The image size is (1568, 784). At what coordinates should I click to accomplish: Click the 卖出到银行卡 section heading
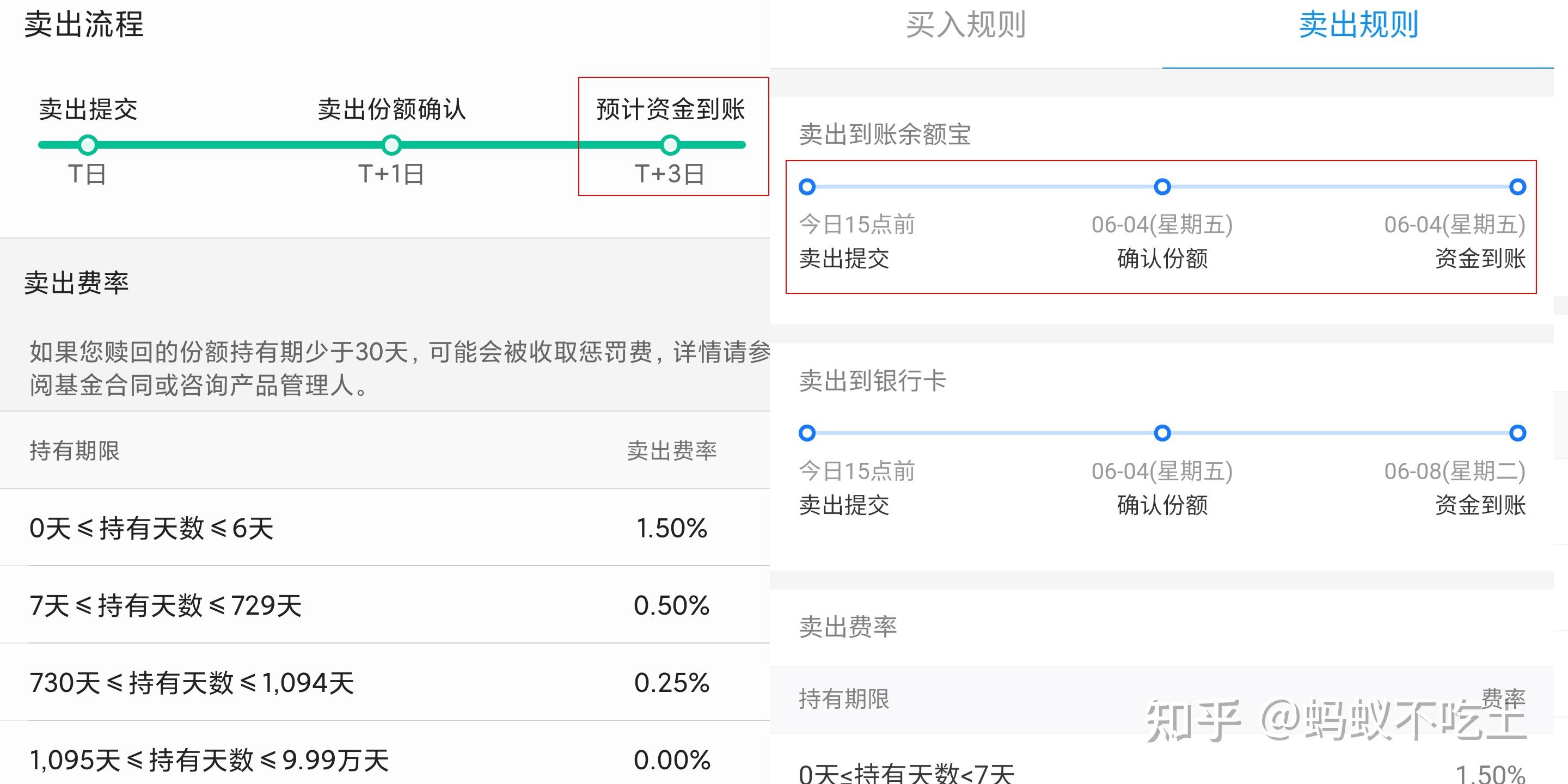pyautogui.click(x=872, y=381)
